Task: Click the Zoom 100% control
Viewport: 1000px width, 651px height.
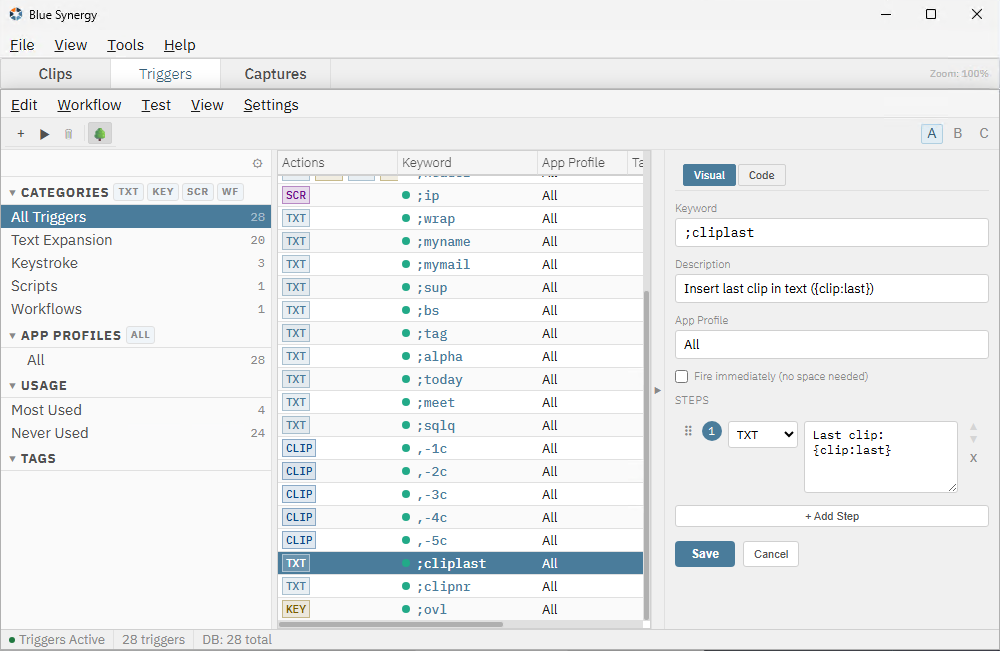Action: point(960,73)
